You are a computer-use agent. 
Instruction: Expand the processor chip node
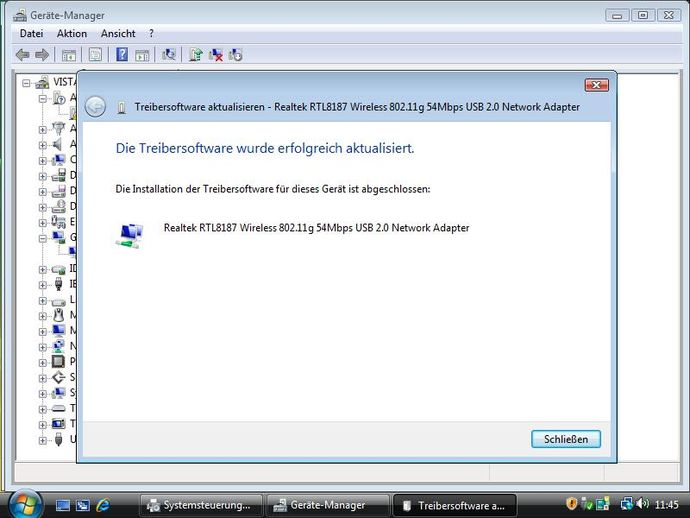click(x=43, y=363)
